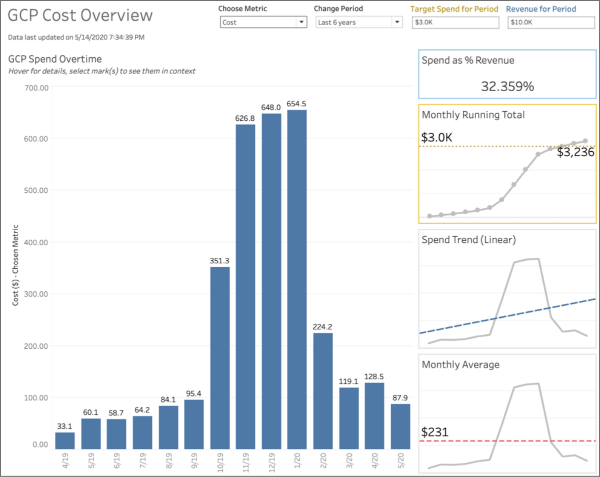Screen dimensions: 600x477
Task: Click the 2/20 bar labeled 224.2
Action: pos(323,391)
